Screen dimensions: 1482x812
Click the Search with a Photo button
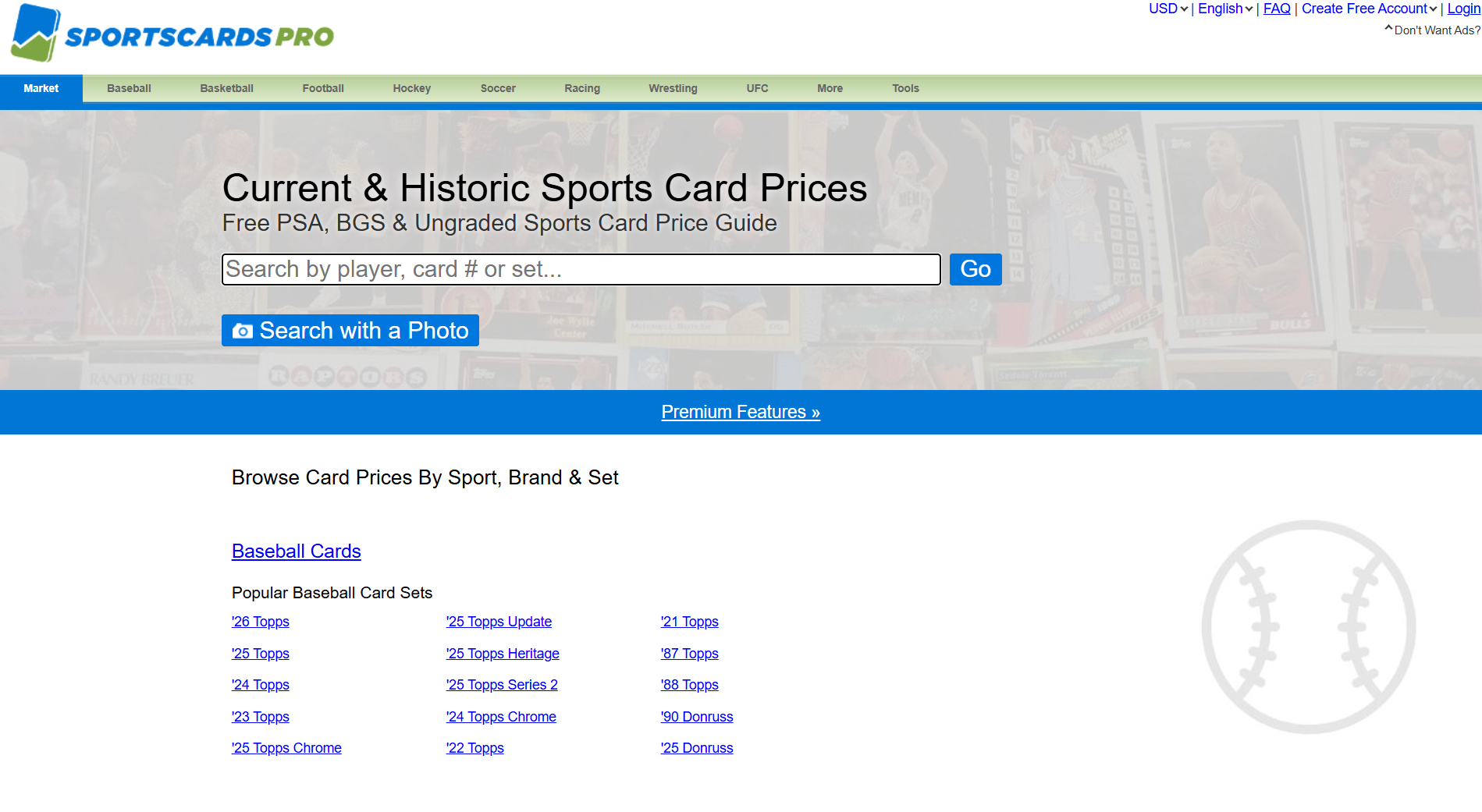tap(350, 330)
